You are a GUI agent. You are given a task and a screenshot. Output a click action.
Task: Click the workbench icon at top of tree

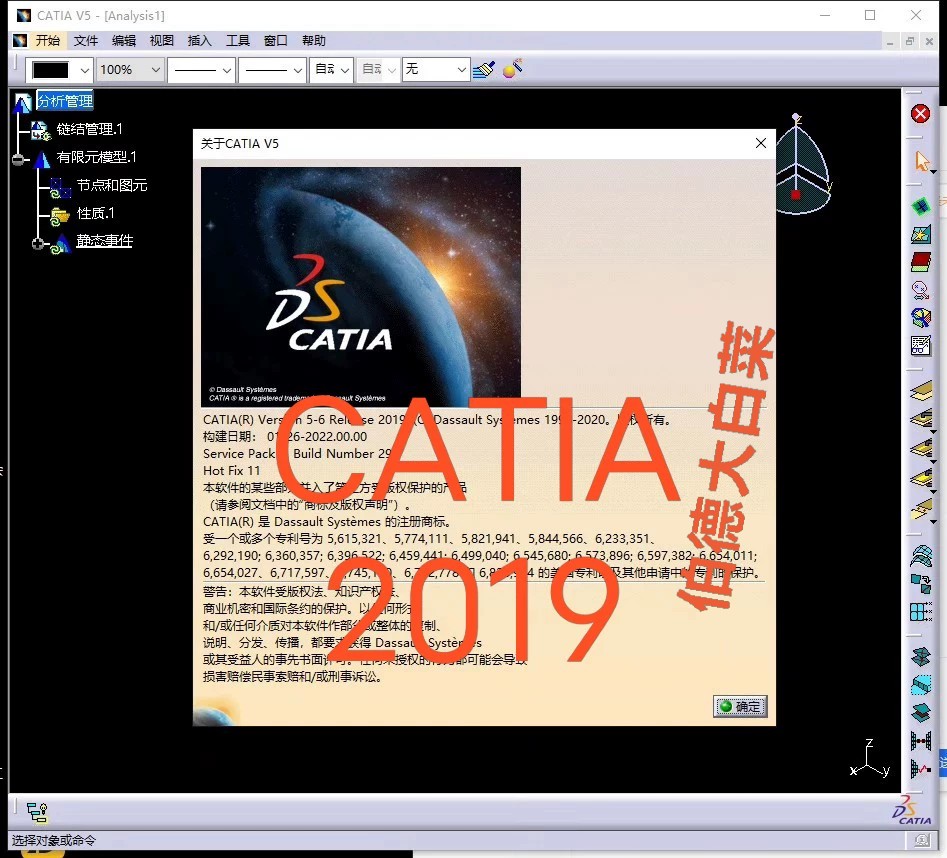(22, 100)
